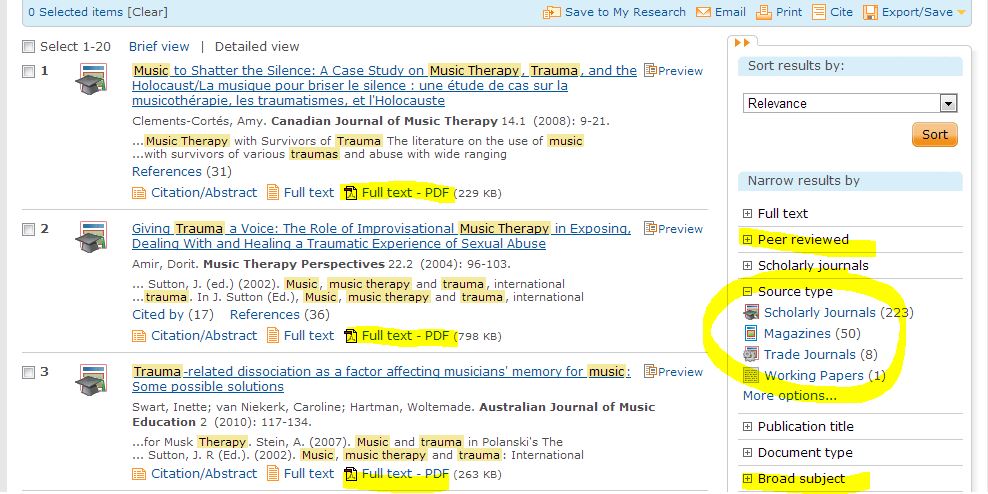Click PDF icon of 798 KB full text
This screenshot has height=494, width=988.
(x=351, y=336)
